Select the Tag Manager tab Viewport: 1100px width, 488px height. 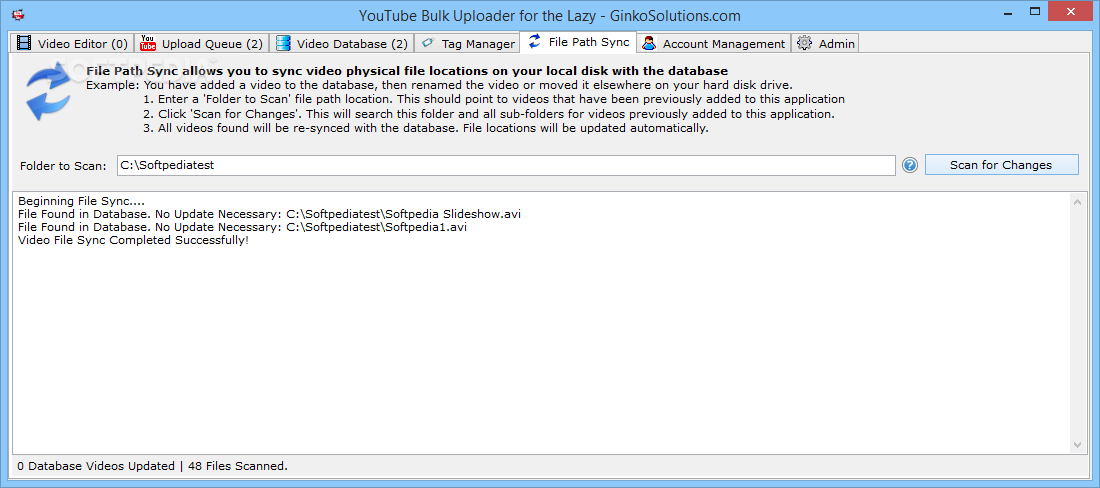coord(467,43)
